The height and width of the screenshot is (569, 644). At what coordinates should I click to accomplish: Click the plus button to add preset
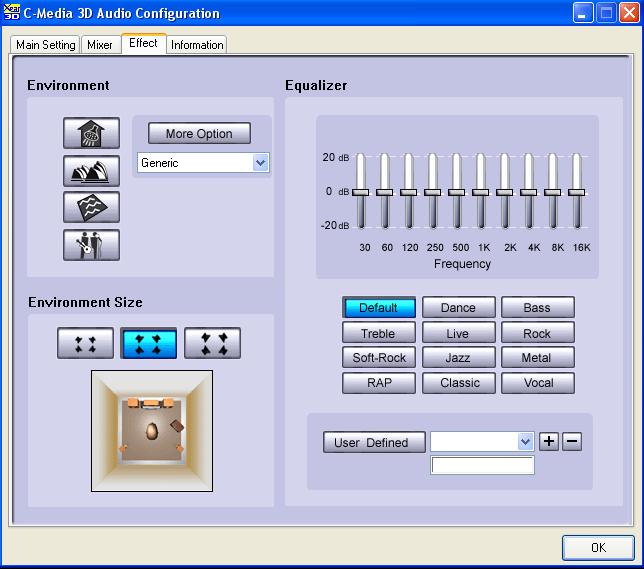(549, 442)
